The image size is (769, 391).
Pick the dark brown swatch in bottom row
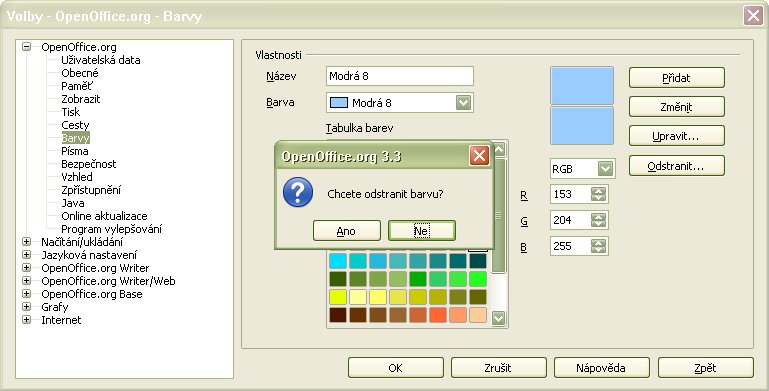tap(338, 315)
